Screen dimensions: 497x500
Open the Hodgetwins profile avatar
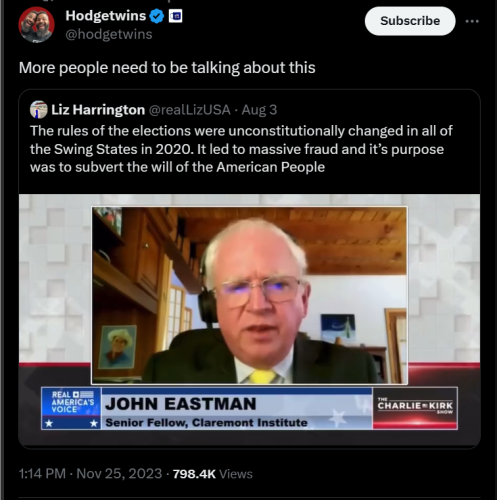tap(36, 25)
